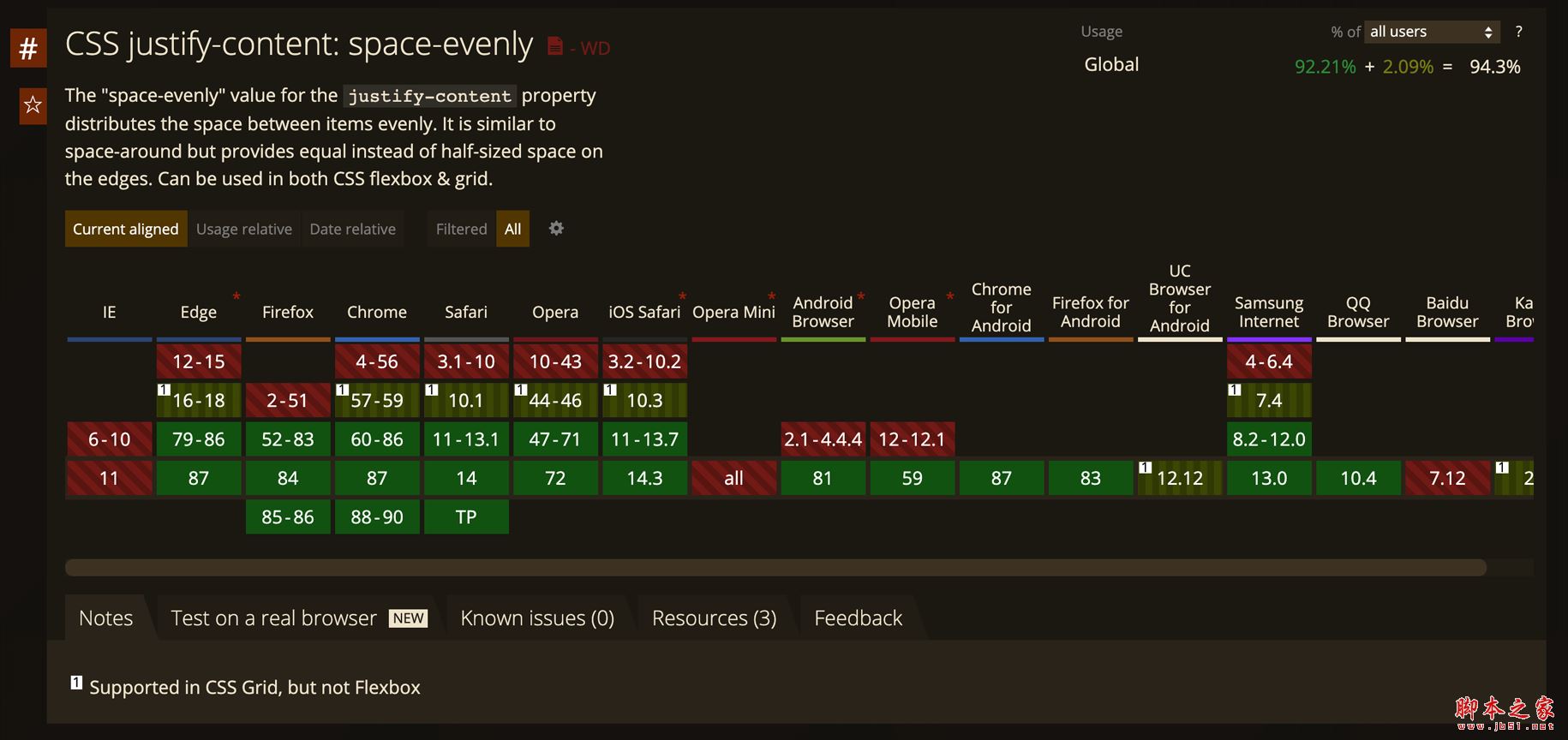
Task: Open the spec document icon beside title
Action: (x=555, y=46)
